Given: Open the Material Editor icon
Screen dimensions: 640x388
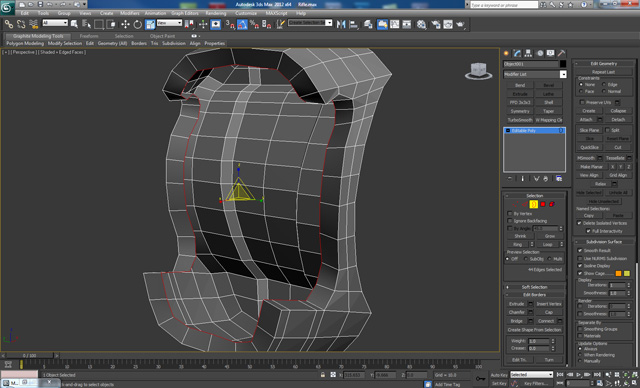Looking at the screenshot, I should pyautogui.click(x=422, y=24).
